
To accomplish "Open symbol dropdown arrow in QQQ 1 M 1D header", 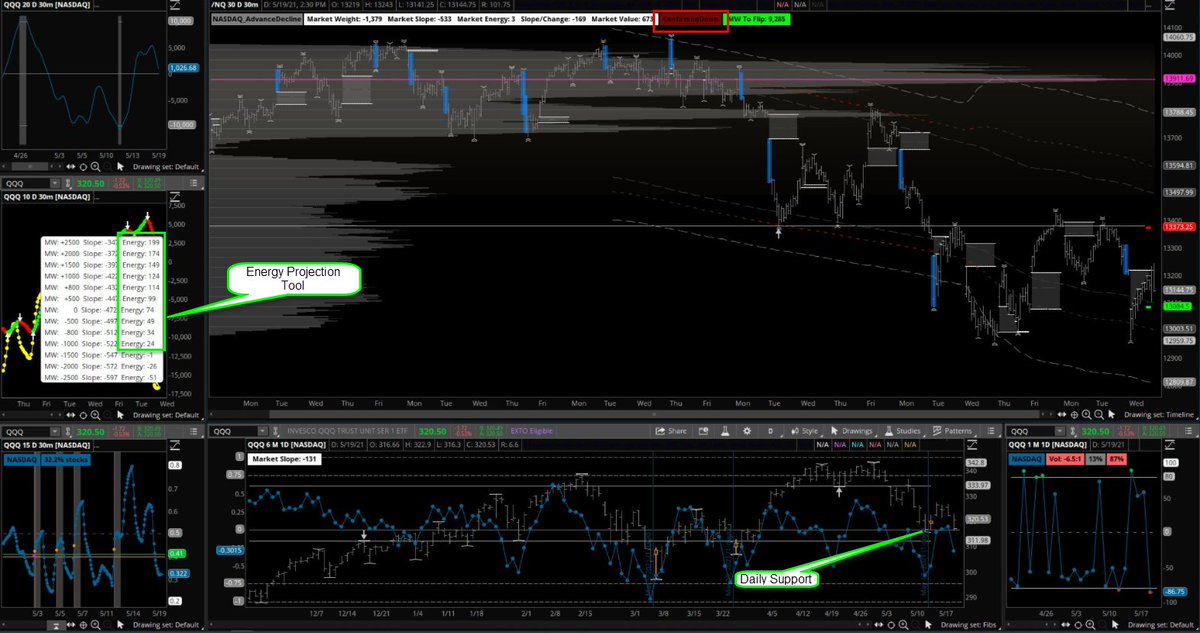I will pyautogui.click(x=1058, y=431).
